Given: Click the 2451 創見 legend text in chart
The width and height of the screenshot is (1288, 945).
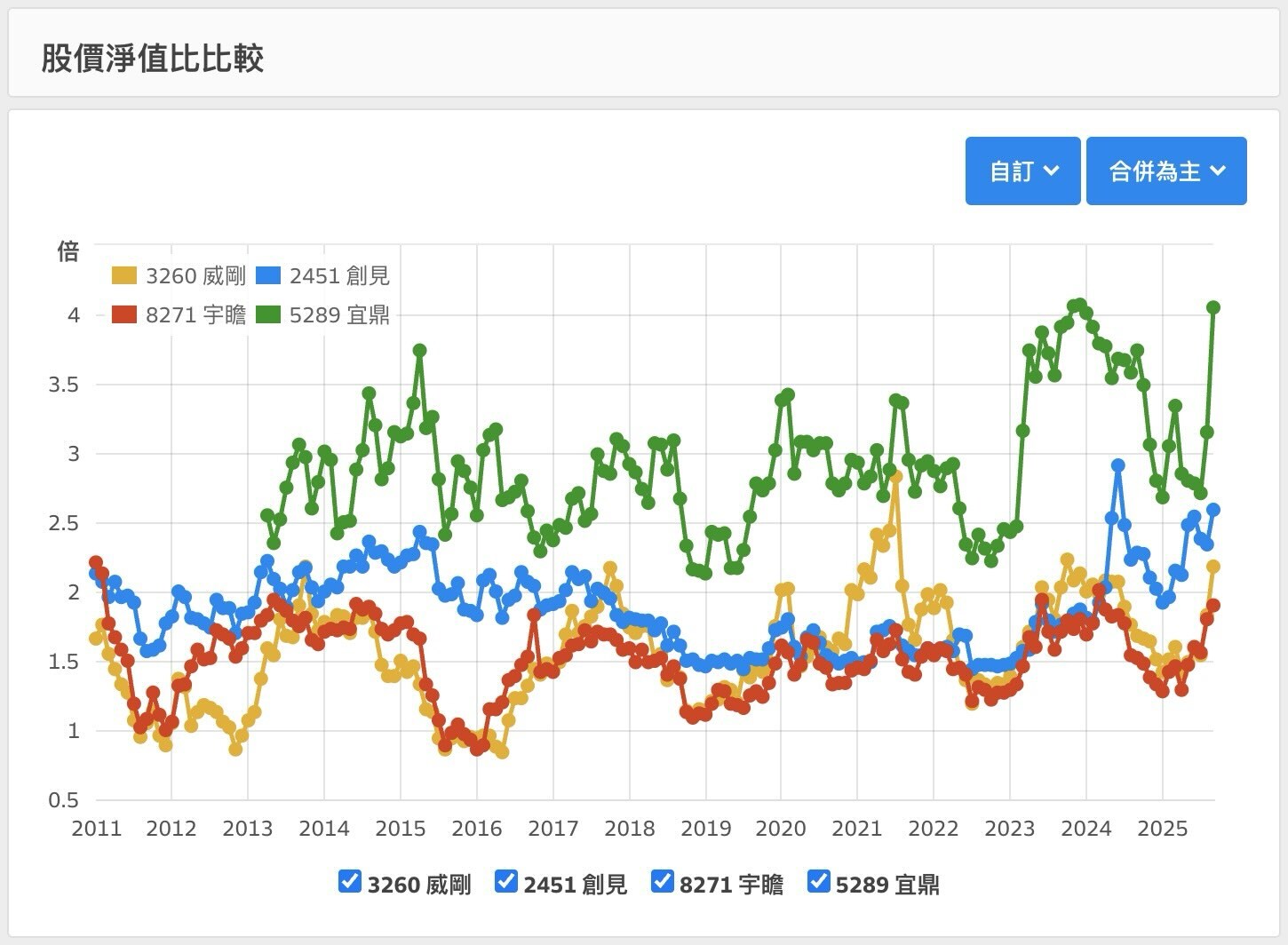Looking at the screenshot, I should pyautogui.click(x=339, y=276).
